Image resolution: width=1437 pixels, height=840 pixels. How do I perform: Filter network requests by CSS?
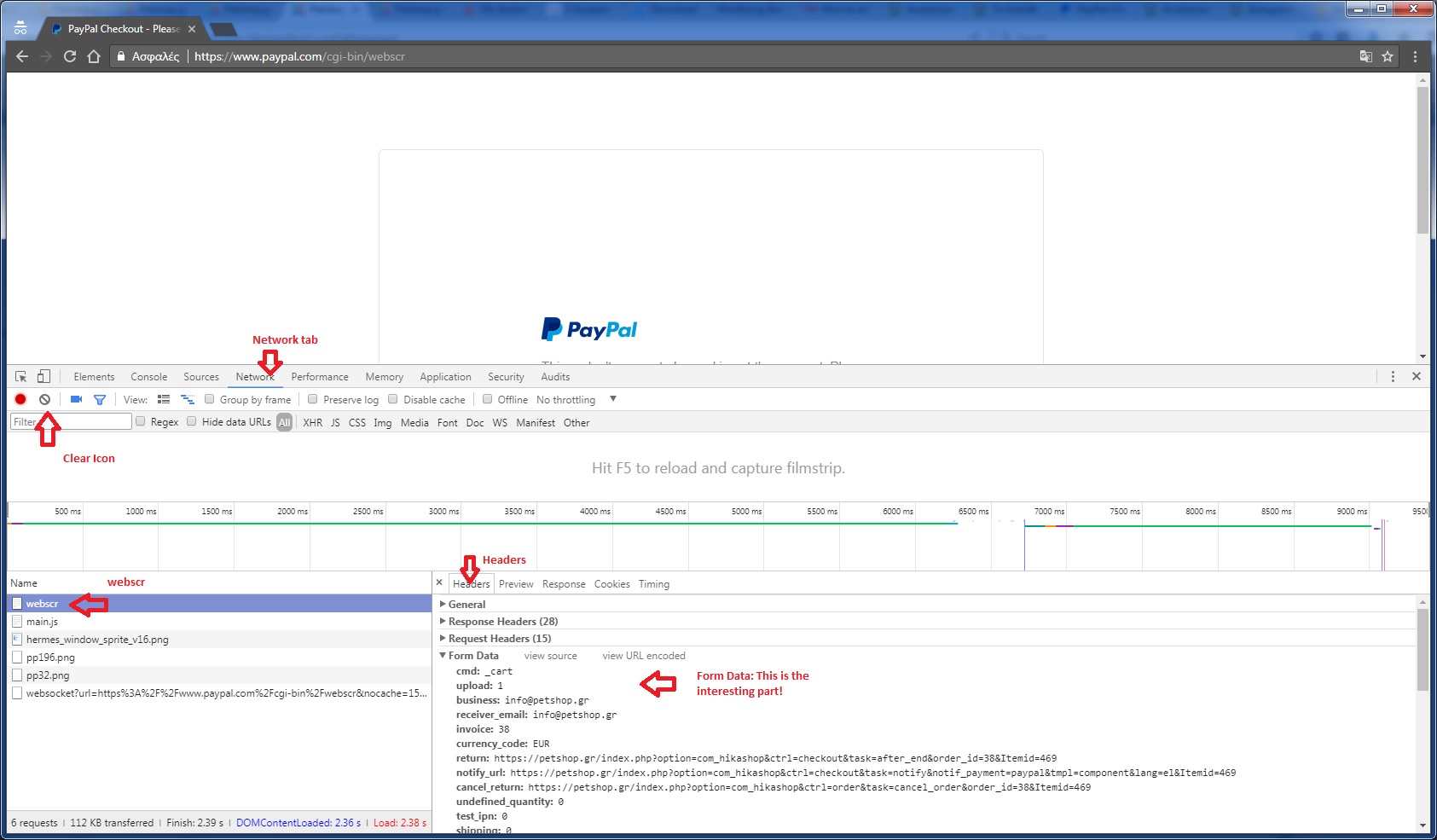click(x=357, y=422)
